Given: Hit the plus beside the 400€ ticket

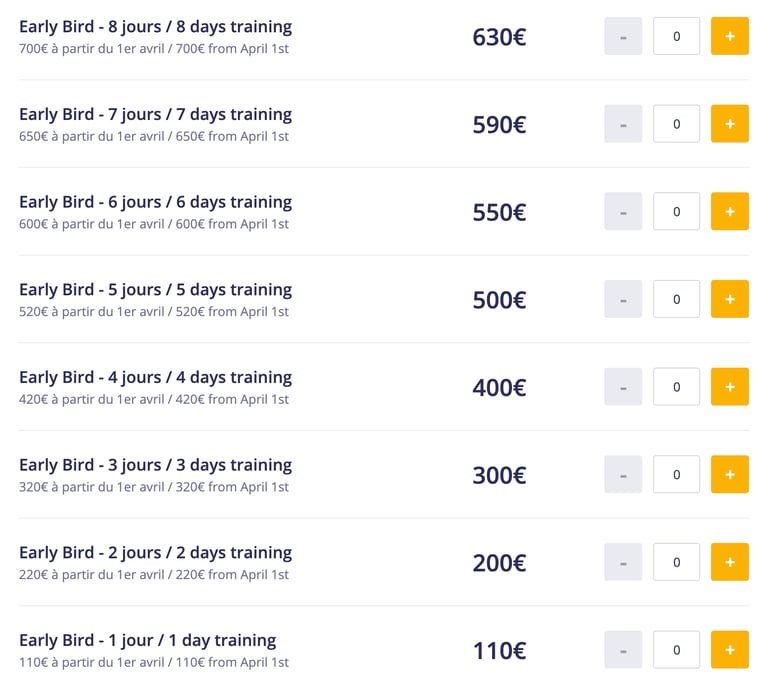Looking at the screenshot, I should click(x=729, y=387).
